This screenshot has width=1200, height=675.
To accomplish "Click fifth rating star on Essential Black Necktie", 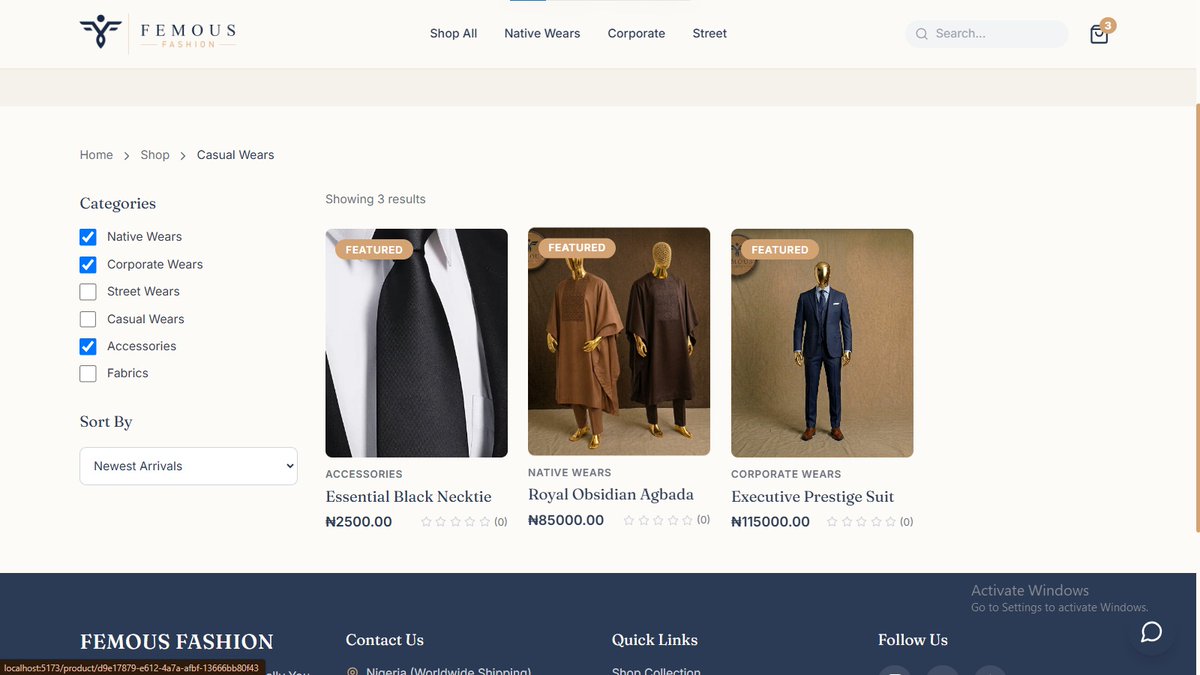I will tap(485, 522).
